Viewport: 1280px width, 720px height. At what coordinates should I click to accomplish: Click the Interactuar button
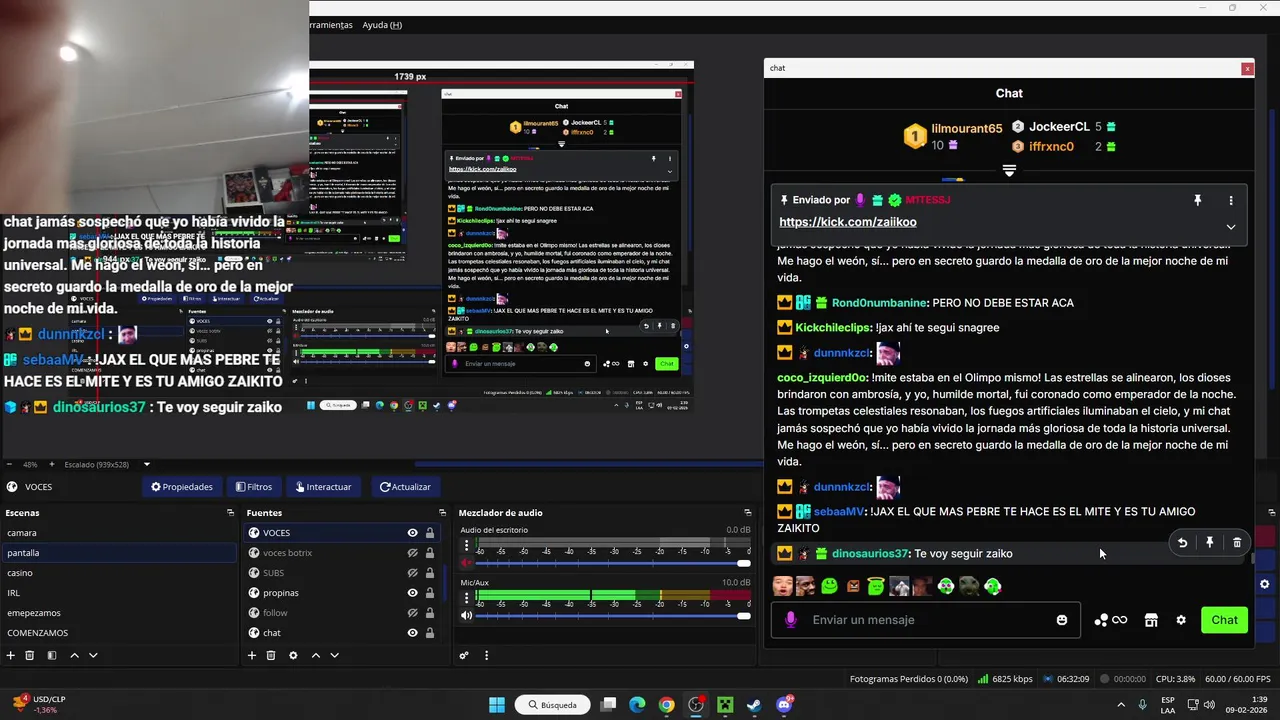coord(323,487)
